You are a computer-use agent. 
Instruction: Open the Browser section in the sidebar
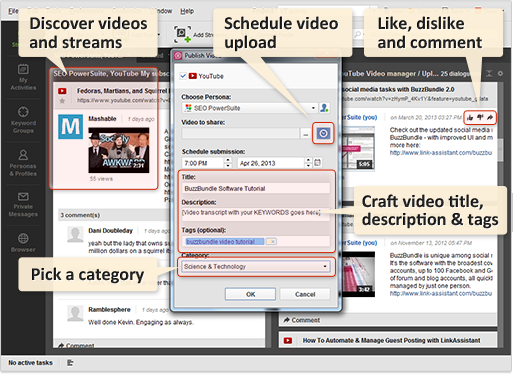pyautogui.click(x=23, y=243)
